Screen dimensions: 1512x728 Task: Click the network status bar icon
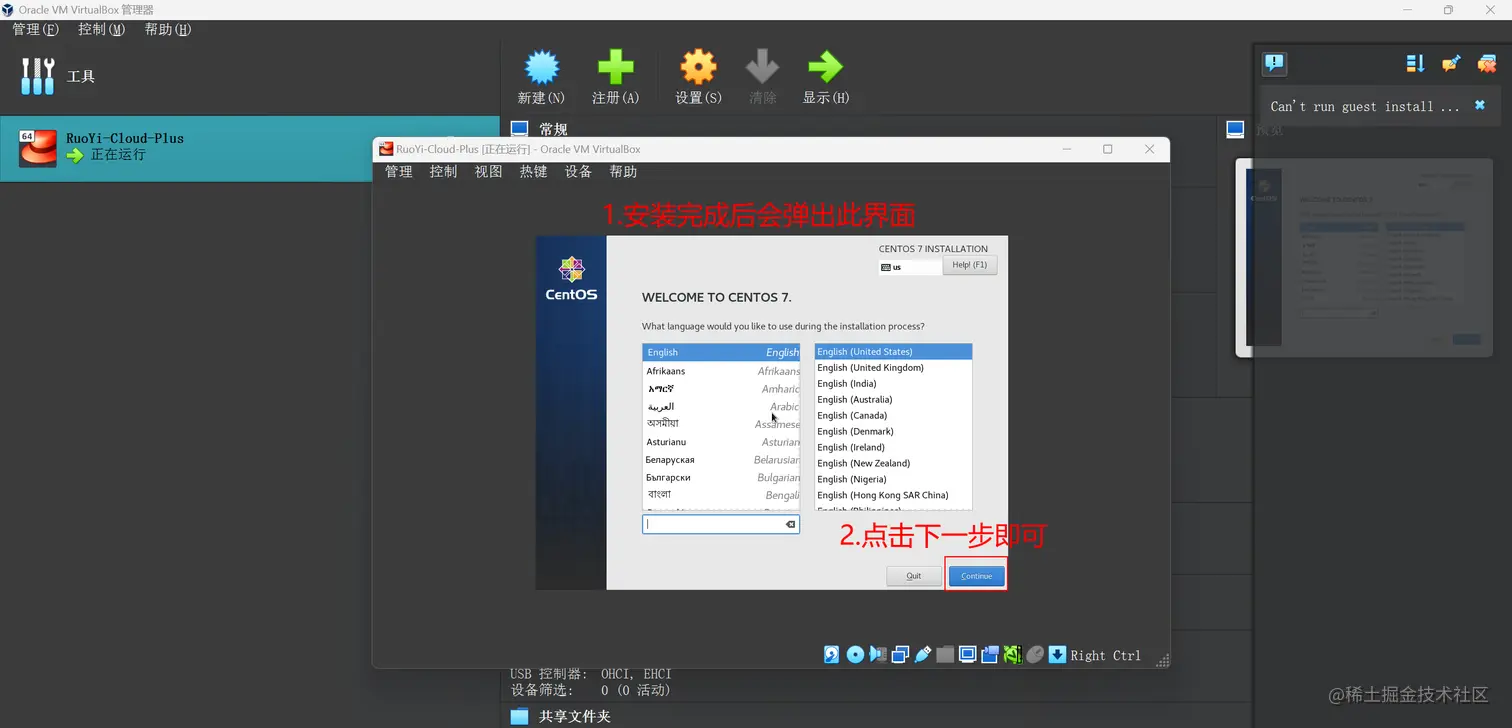click(x=900, y=654)
